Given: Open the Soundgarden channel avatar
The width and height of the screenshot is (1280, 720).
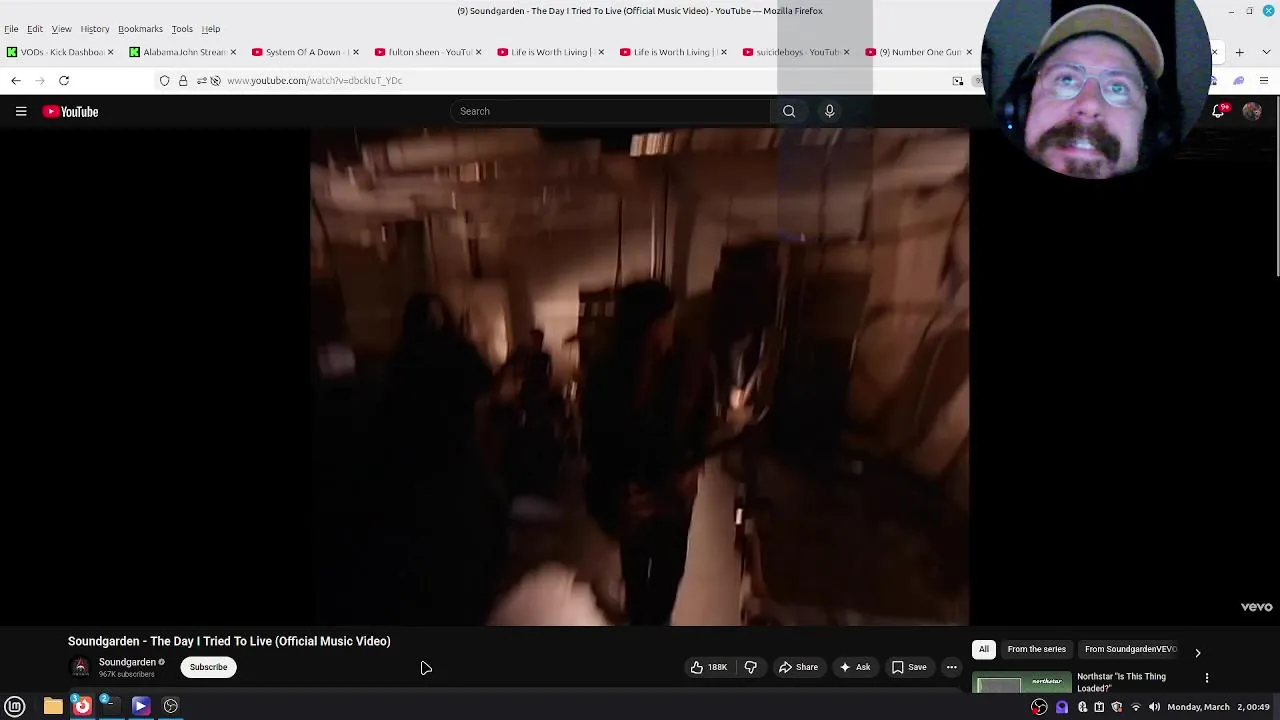Looking at the screenshot, I should [x=81, y=667].
